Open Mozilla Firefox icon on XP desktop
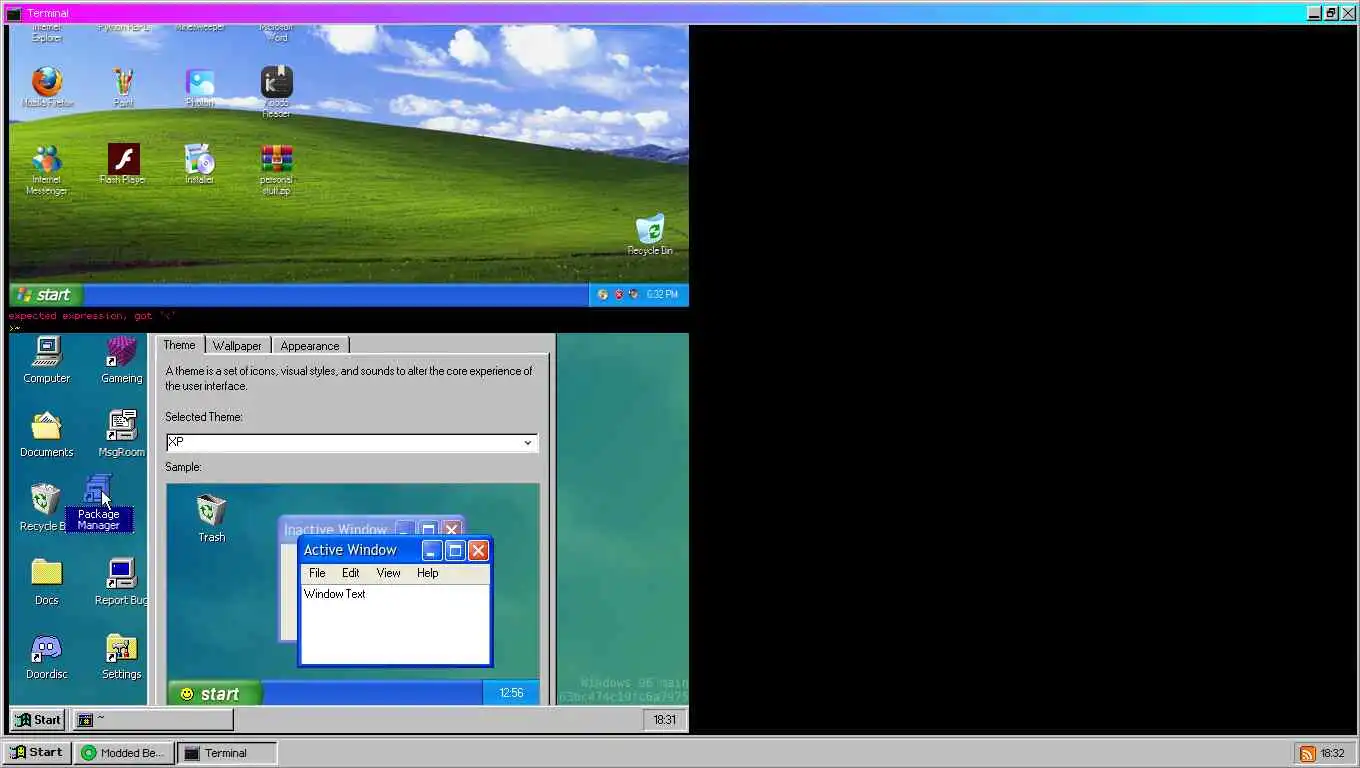 tap(47, 86)
